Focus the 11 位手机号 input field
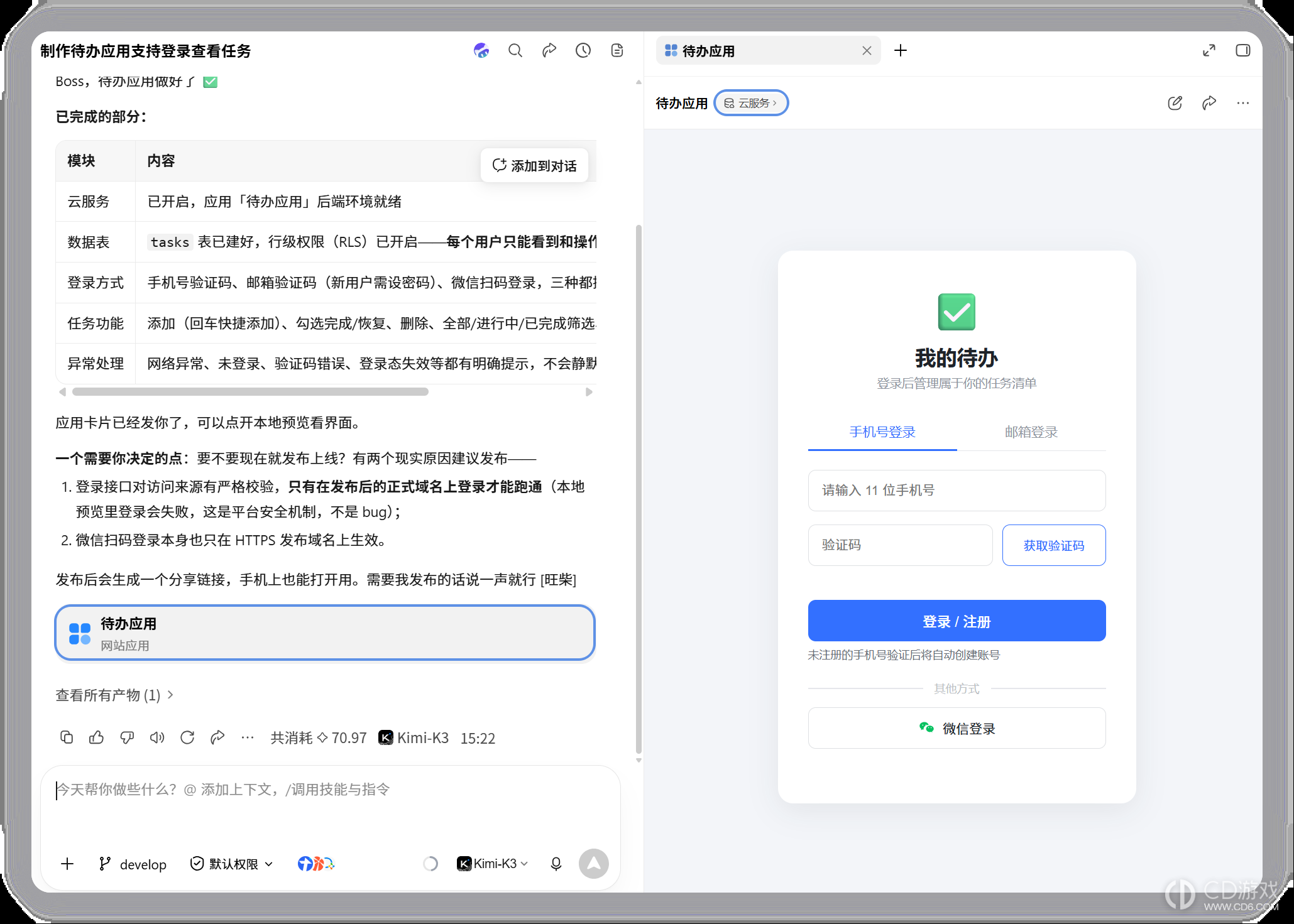This screenshot has width=1294, height=924. pyautogui.click(x=957, y=491)
